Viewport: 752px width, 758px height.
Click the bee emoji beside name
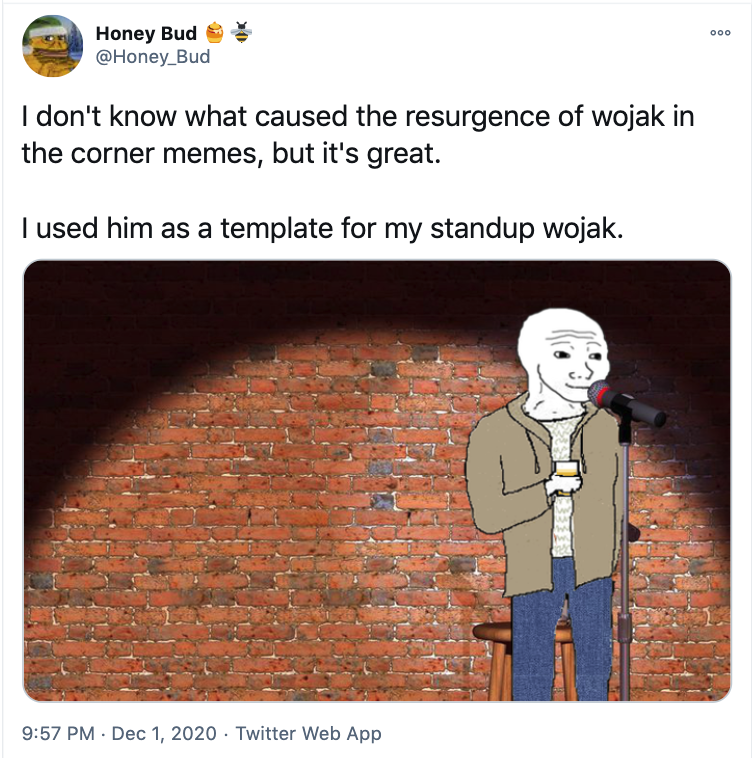coord(241,32)
